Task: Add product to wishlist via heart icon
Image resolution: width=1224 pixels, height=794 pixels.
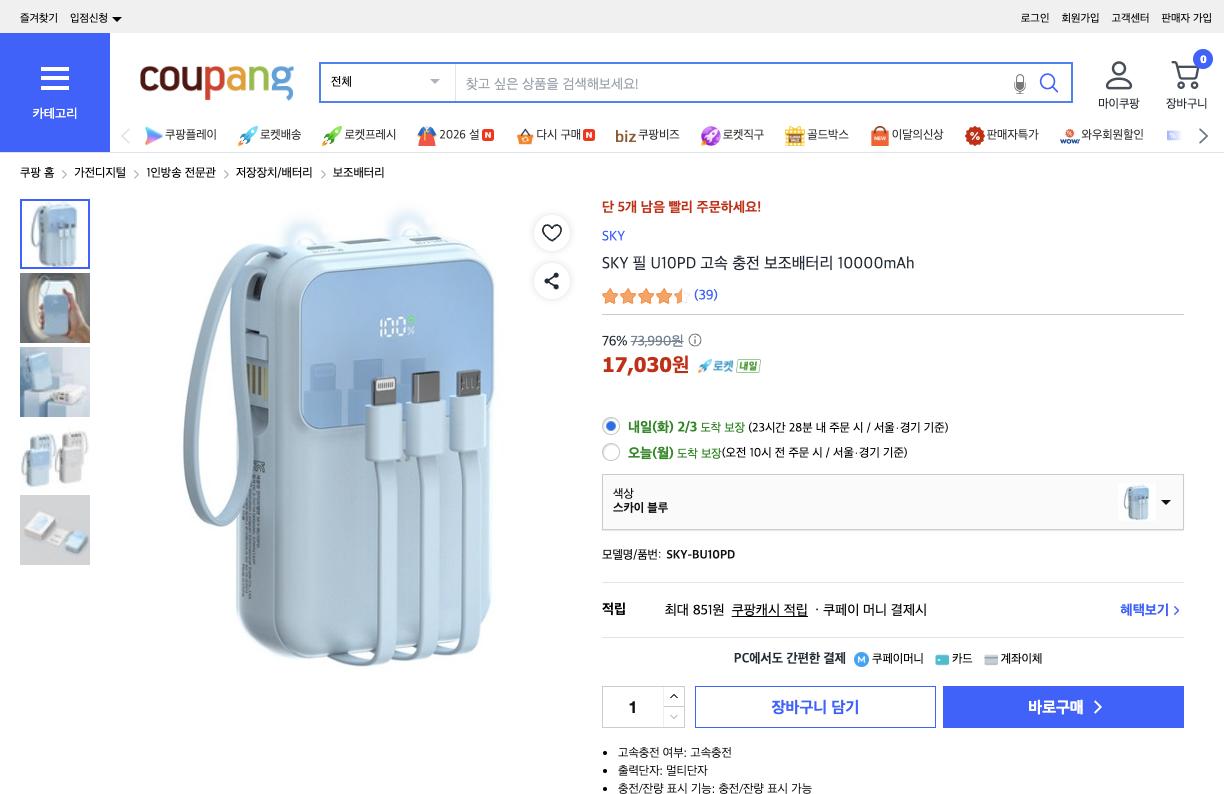Action: coord(551,233)
